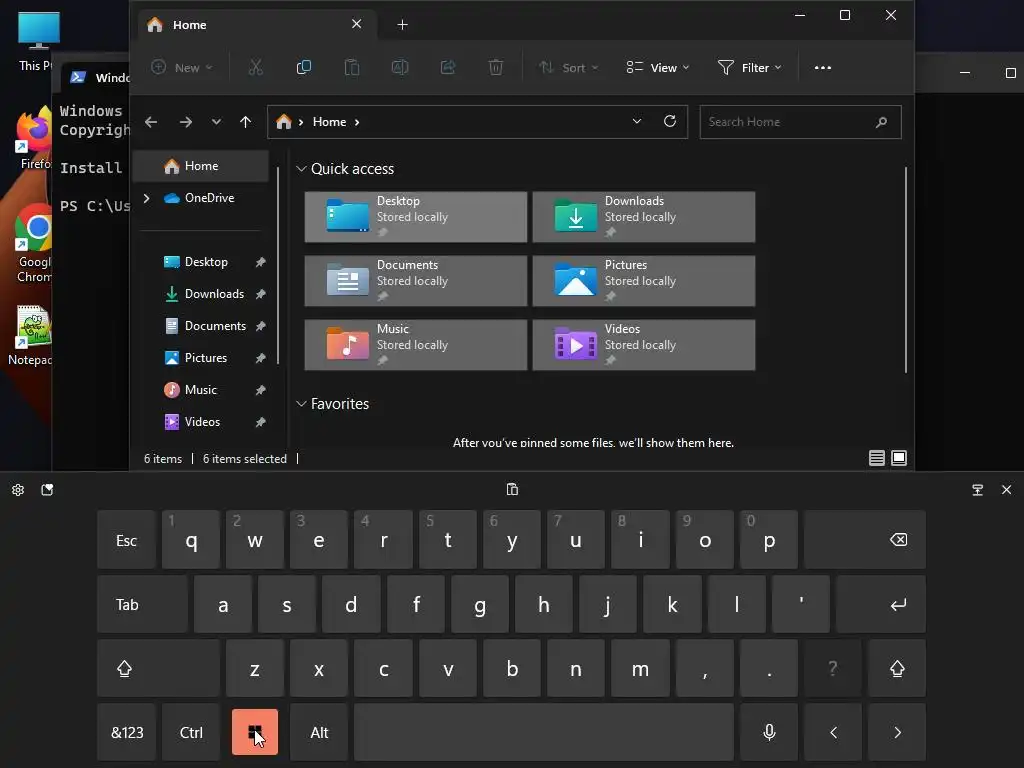1024x768 pixels.
Task: Open the New dropdown menu
Action: pyautogui.click(x=182, y=67)
